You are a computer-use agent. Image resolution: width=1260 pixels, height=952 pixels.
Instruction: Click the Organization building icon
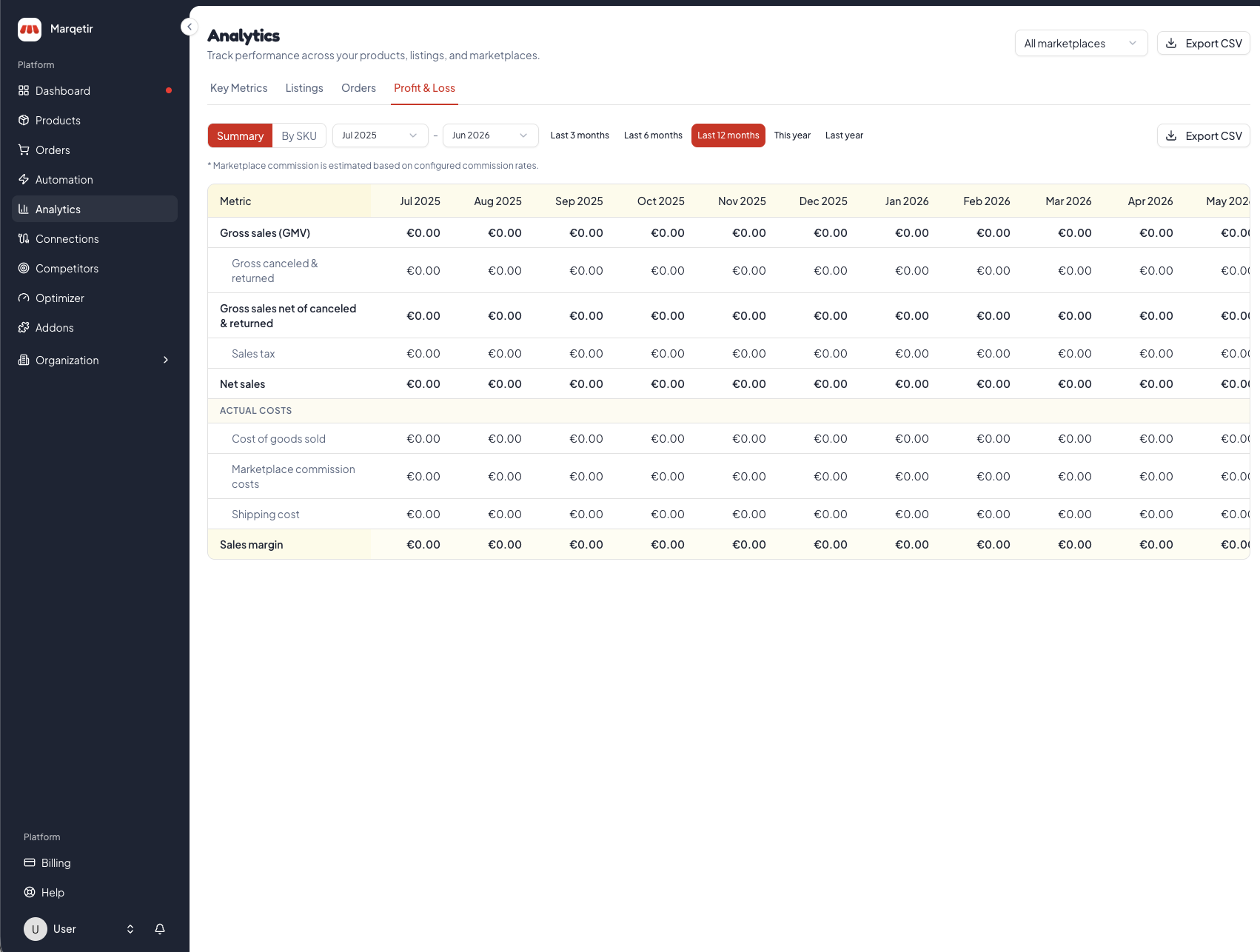[x=24, y=360]
